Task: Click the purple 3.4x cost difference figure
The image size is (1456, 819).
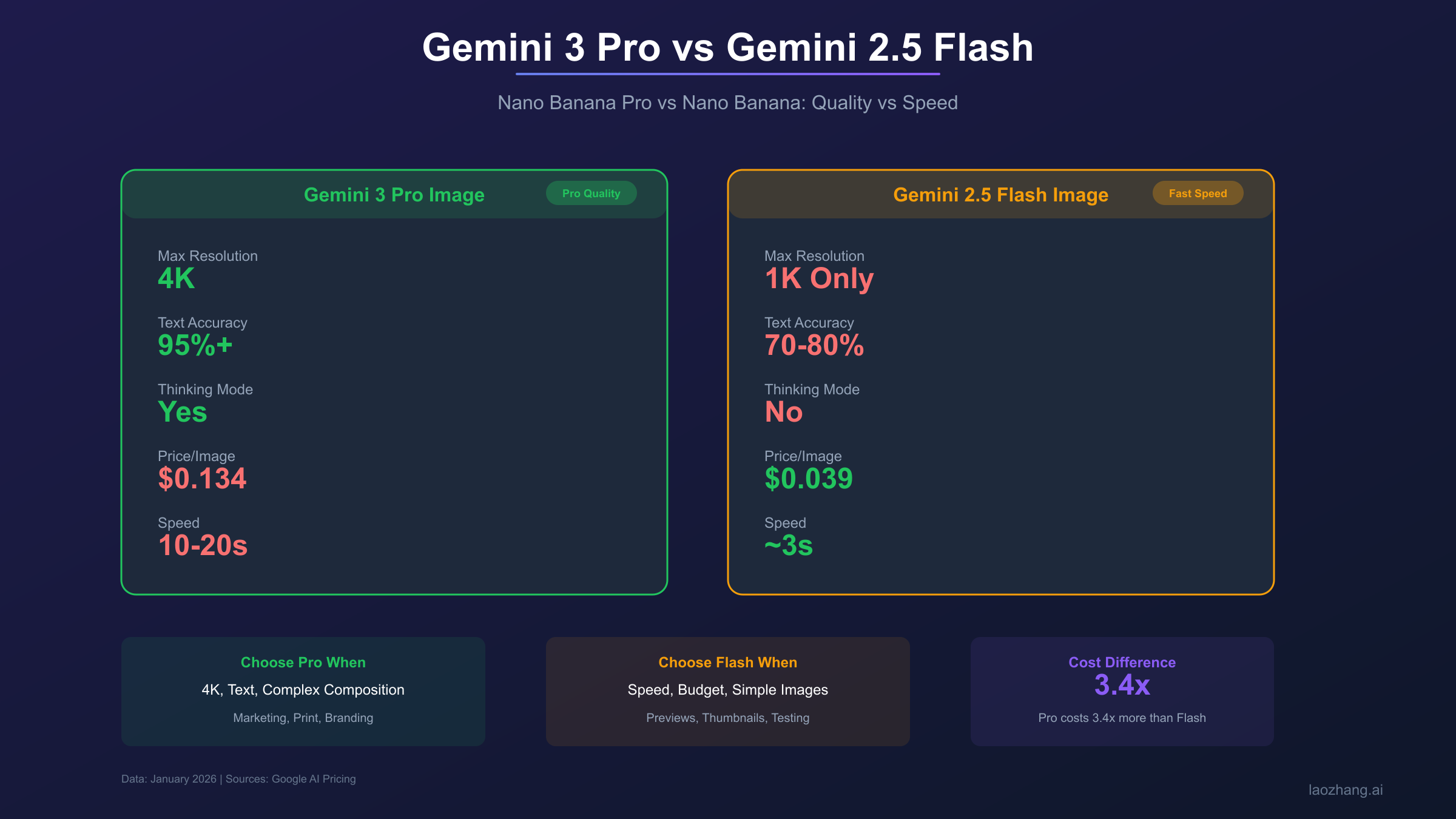Action: point(1122,685)
